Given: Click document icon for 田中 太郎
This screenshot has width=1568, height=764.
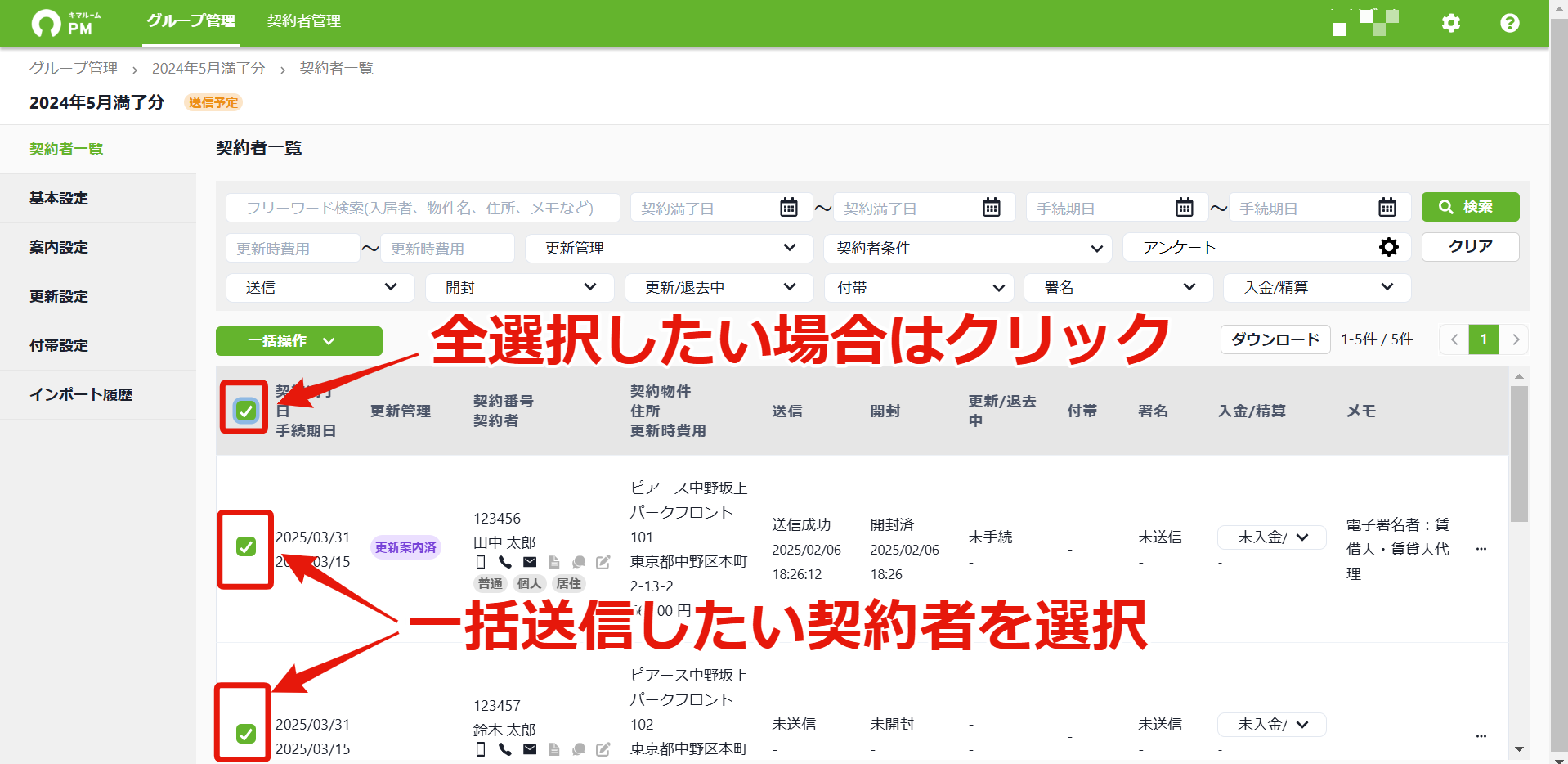Looking at the screenshot, I should pos(554,562).
